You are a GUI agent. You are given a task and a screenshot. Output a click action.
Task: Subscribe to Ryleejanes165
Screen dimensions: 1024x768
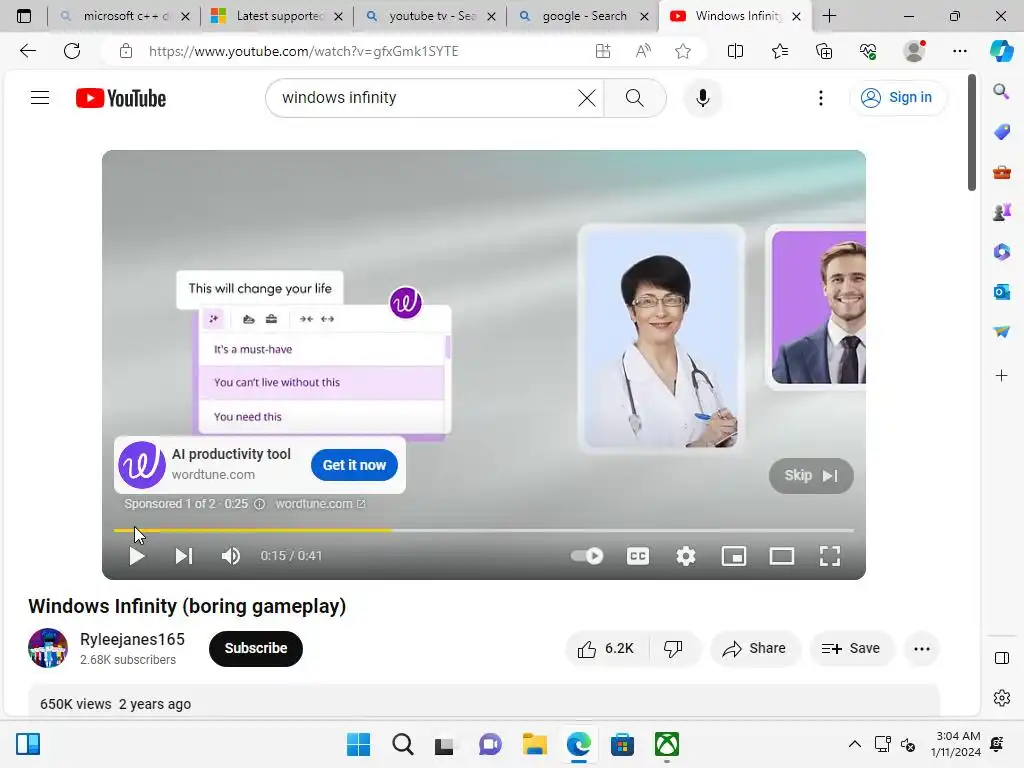[x=256, y=648]
